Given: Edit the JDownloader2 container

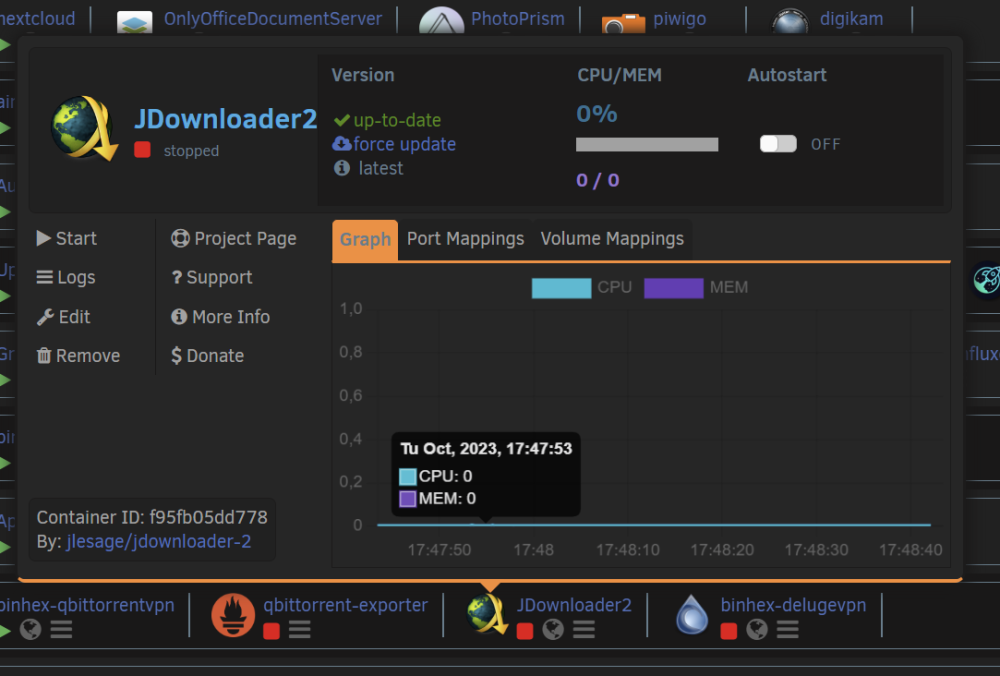Looking at the screenshot, I should 64,317.
